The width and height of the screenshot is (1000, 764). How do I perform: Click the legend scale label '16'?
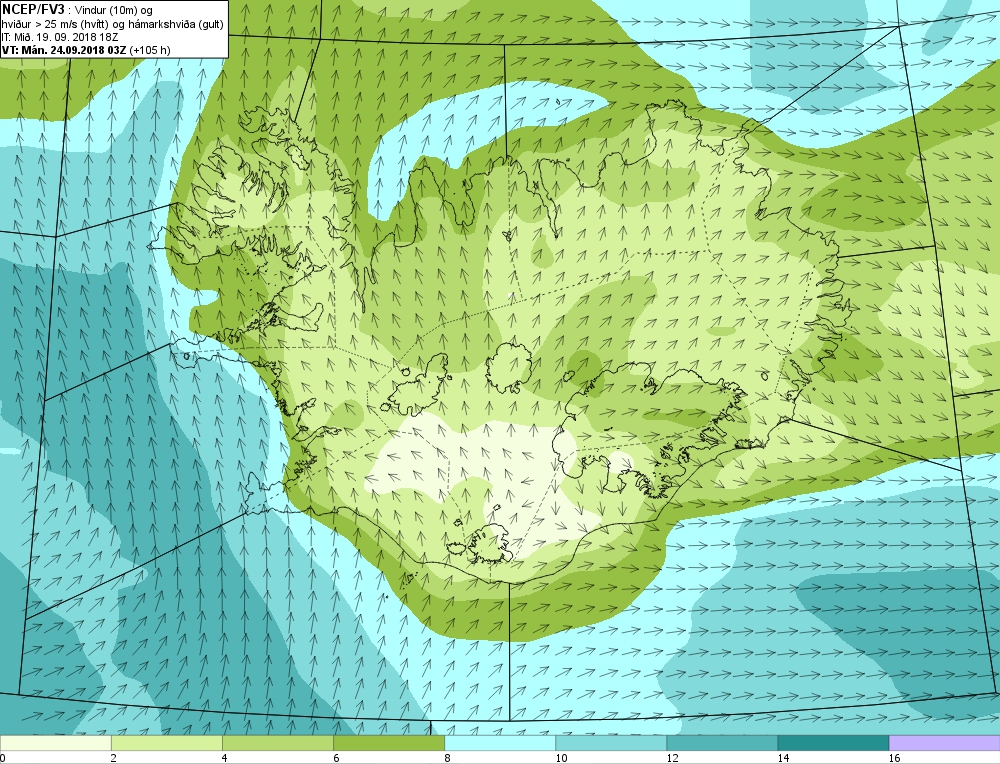[x=894, y=758]
